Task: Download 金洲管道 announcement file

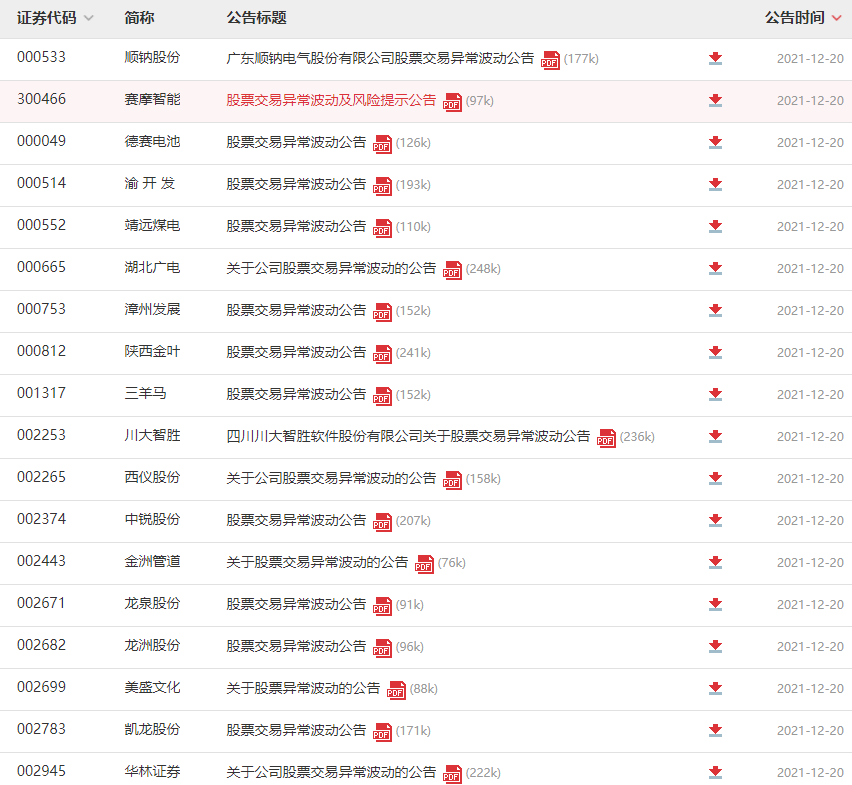Action: click(x=715, y=563)
